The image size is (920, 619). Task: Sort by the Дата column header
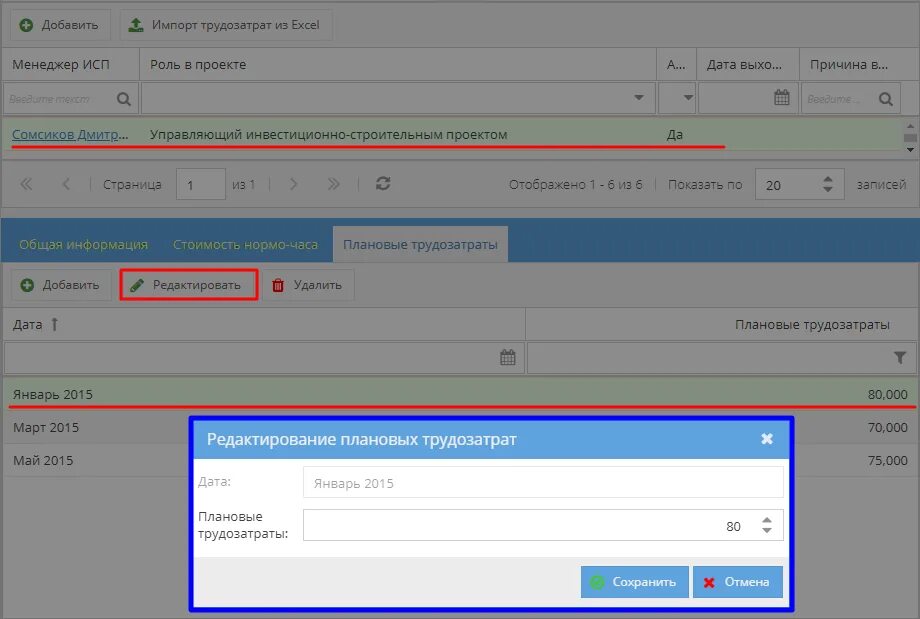[264, 324]
